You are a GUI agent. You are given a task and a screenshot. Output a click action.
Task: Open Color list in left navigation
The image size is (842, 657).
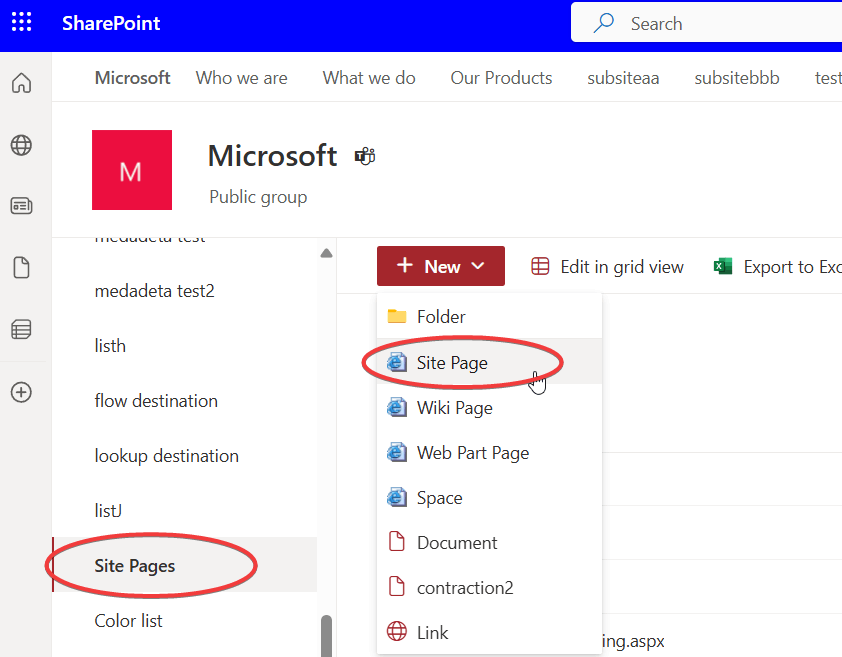(x=128, y=621)
